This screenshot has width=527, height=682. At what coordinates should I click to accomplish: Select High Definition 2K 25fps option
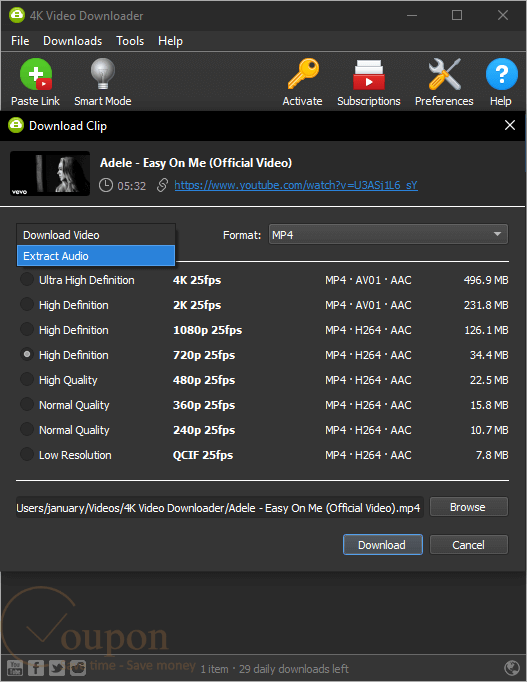tap(27, 304)
